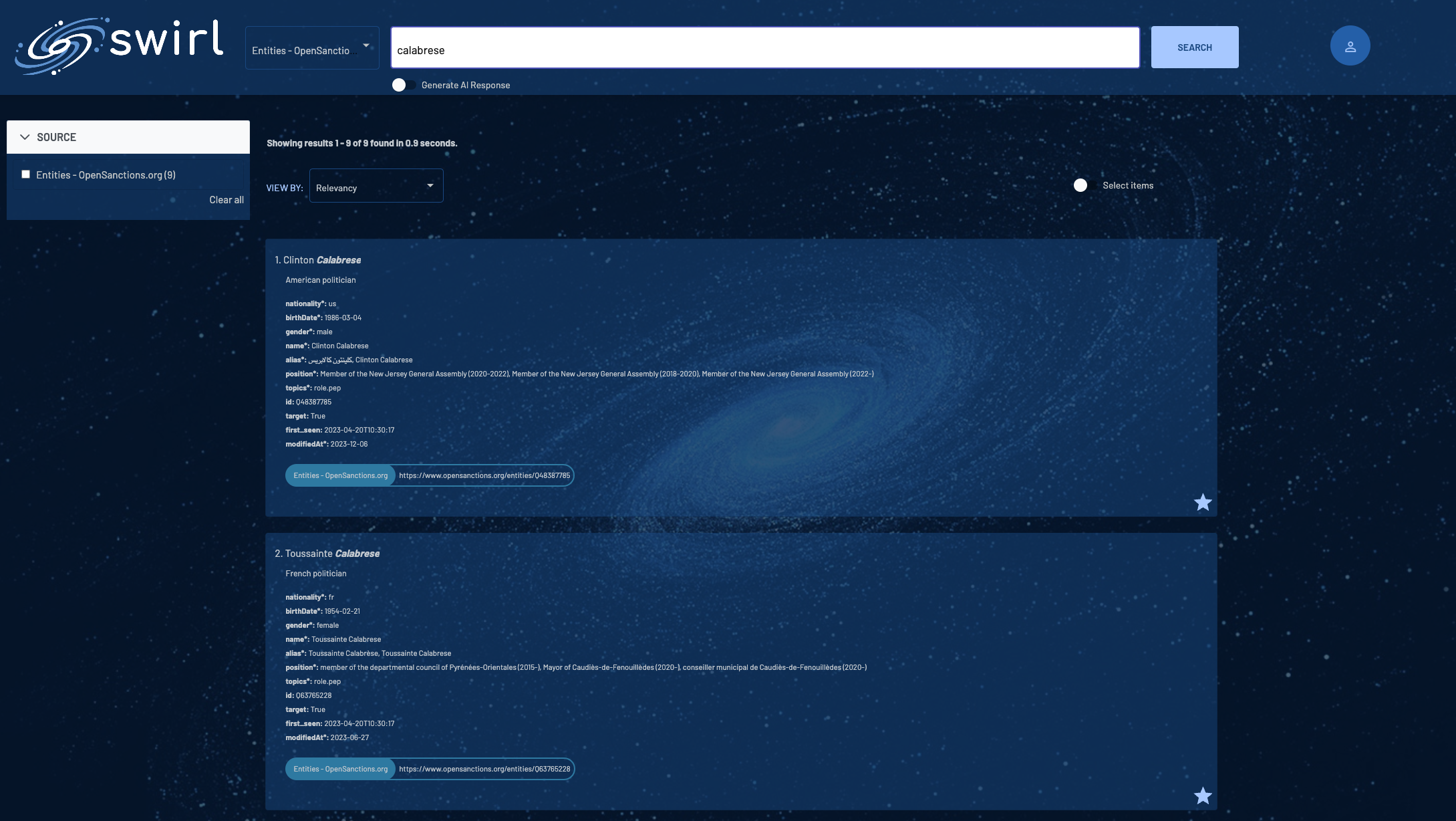Star the Clinton Calabrese result
Viewport: 1456px width, 821px height.
pyautogui.click(x=1202, y=502)
